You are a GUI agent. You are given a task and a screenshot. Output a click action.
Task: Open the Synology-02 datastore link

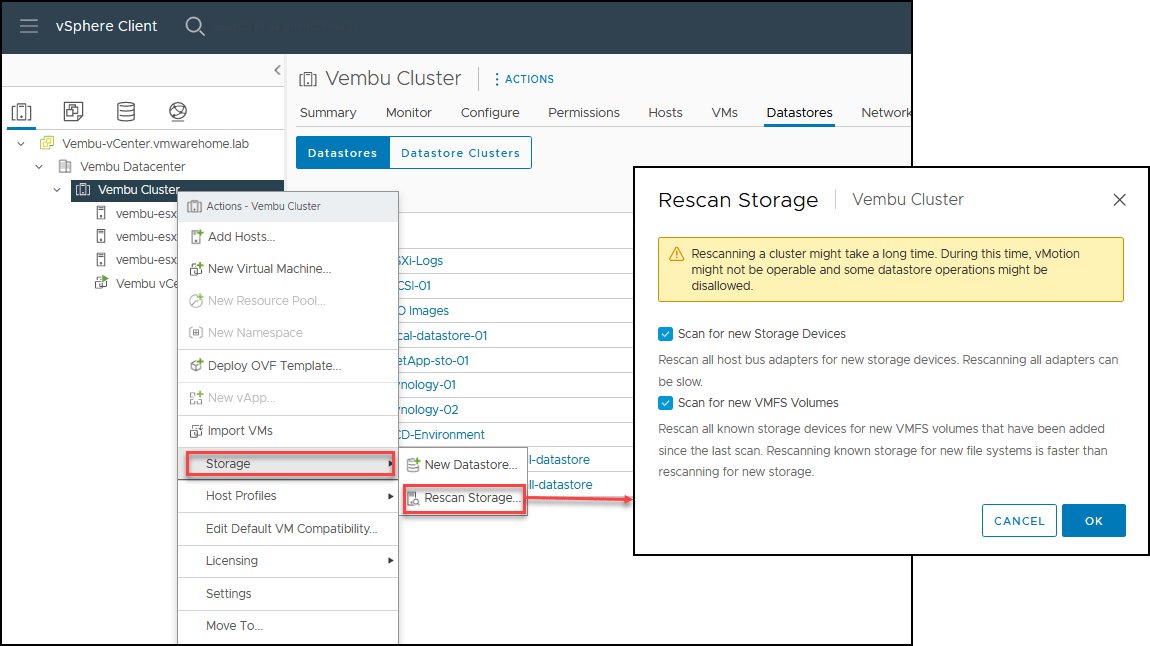click(429, 410)
